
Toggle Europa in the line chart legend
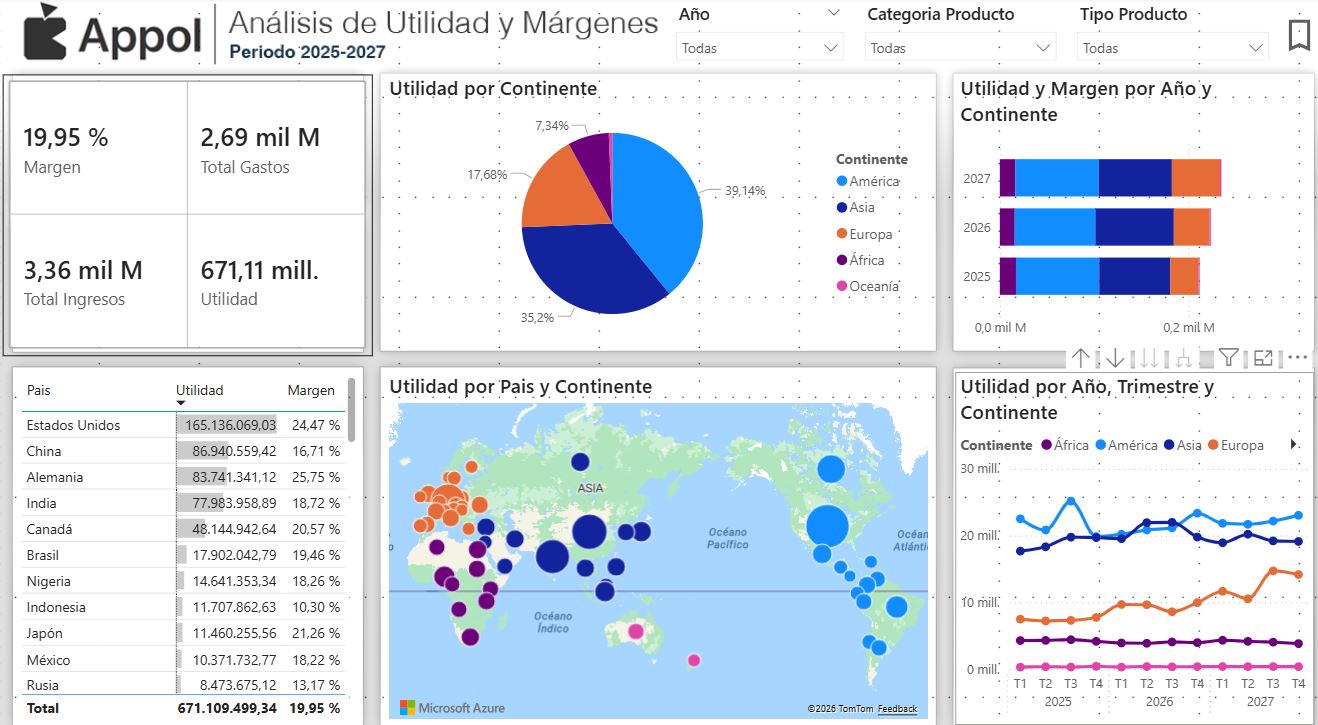(x=1238, y=444)
